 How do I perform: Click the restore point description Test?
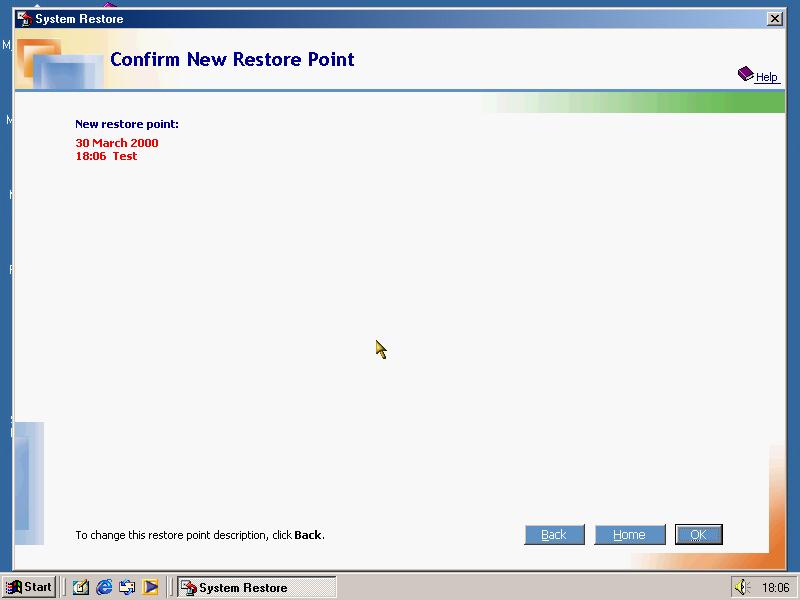[125, 156]
